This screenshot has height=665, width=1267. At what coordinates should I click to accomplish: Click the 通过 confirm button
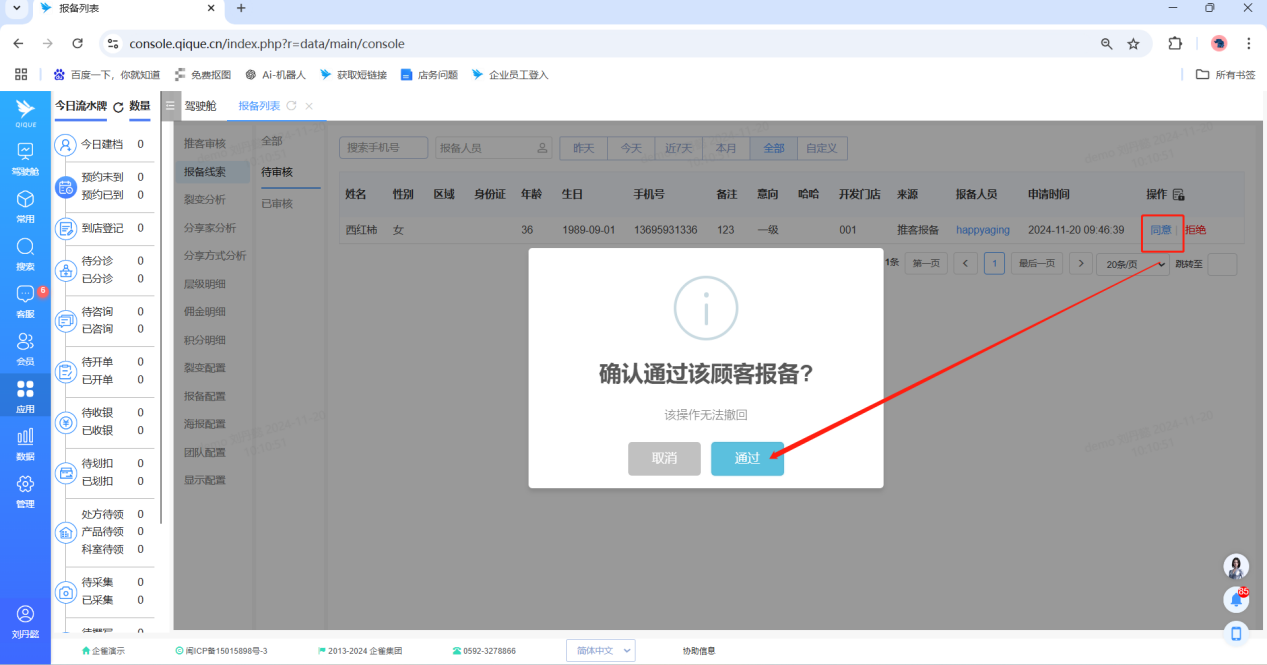(x=747, y=458)
